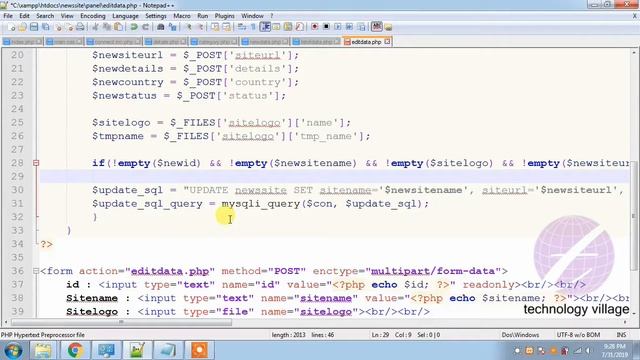Start macro recording with red dot icon

(314, 27)
